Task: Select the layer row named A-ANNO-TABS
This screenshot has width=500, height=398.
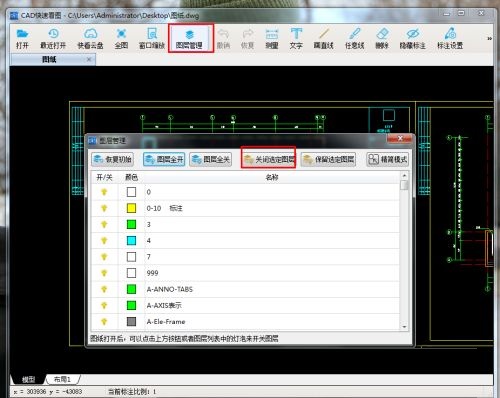Action: click(x=246, y=289)
